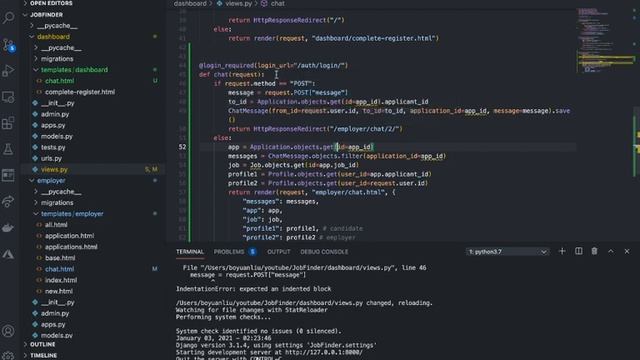
Task: Kill terminal with trash icon
Action: tap(594, 251)
